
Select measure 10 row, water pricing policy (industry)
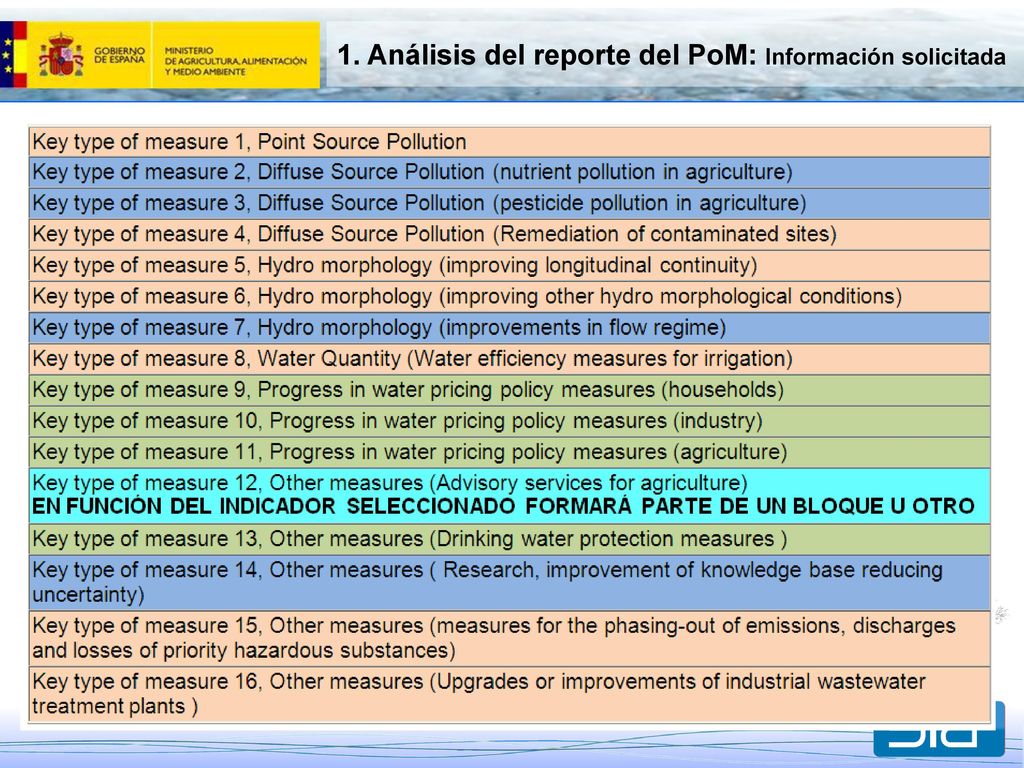click(x=509, y=421)
